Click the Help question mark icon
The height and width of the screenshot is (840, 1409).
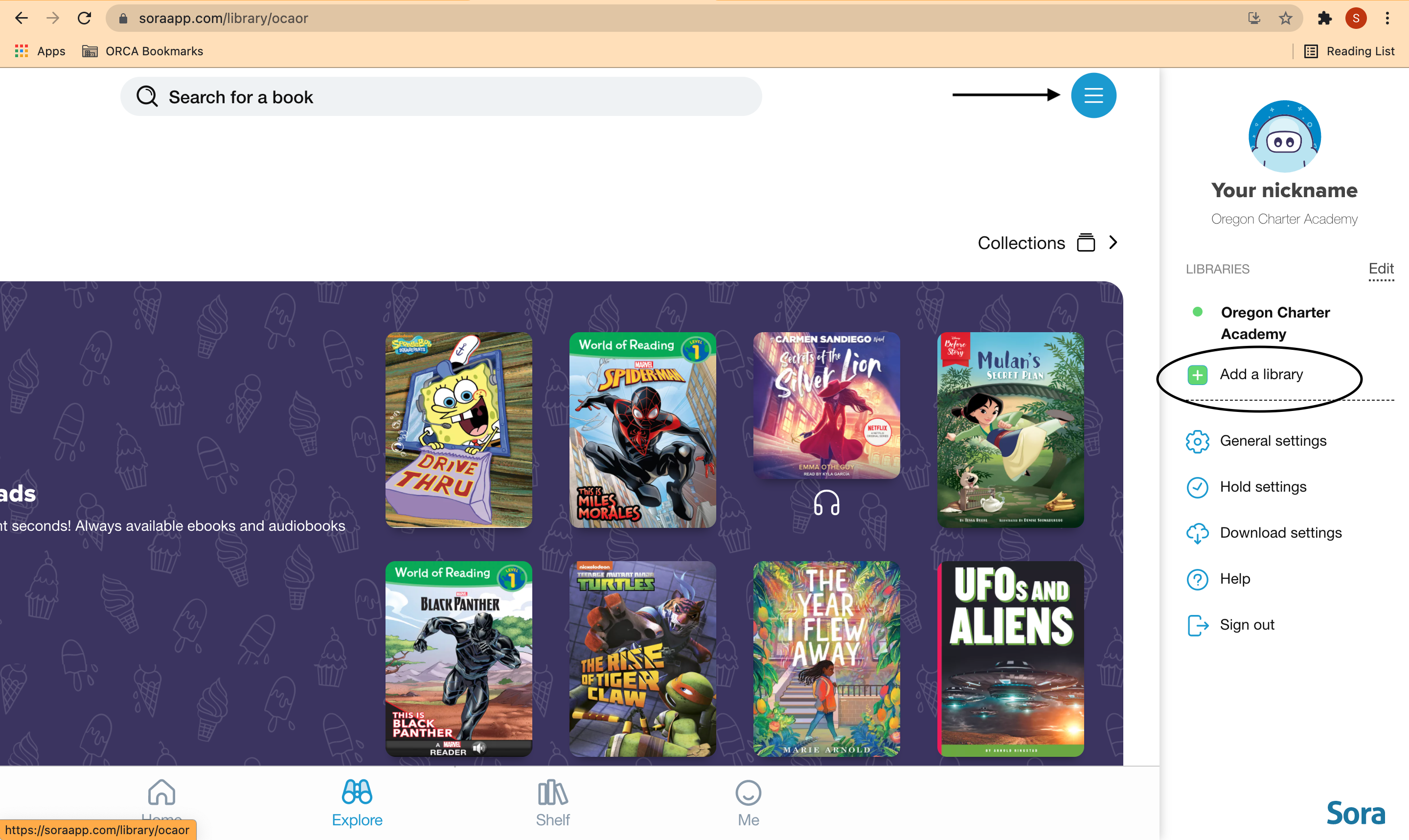pos(1197,579)
